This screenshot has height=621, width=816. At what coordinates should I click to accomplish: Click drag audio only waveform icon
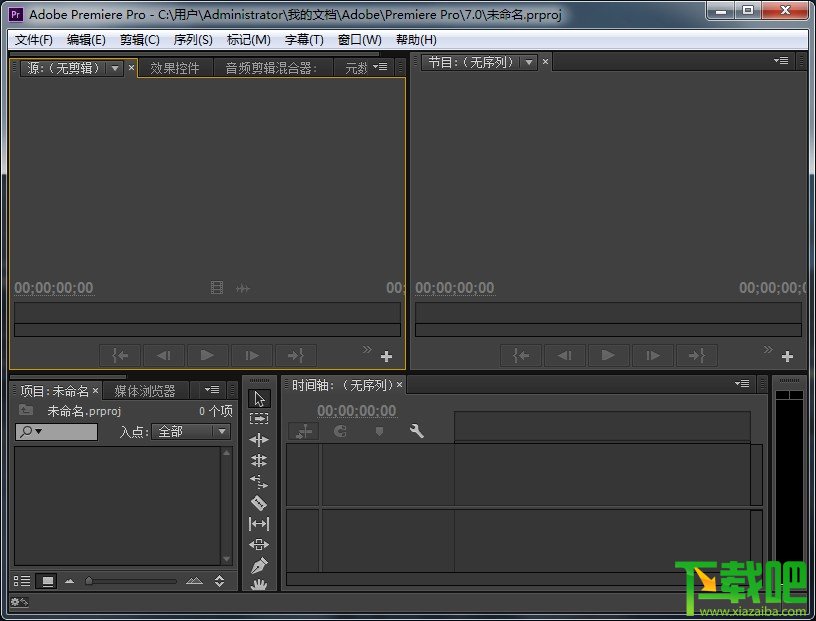(x=243, y=288)
